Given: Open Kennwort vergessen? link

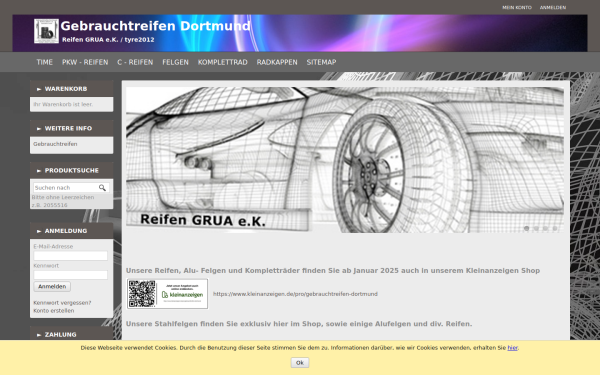Looking at the screenshot, I should [x=62, y=303].
